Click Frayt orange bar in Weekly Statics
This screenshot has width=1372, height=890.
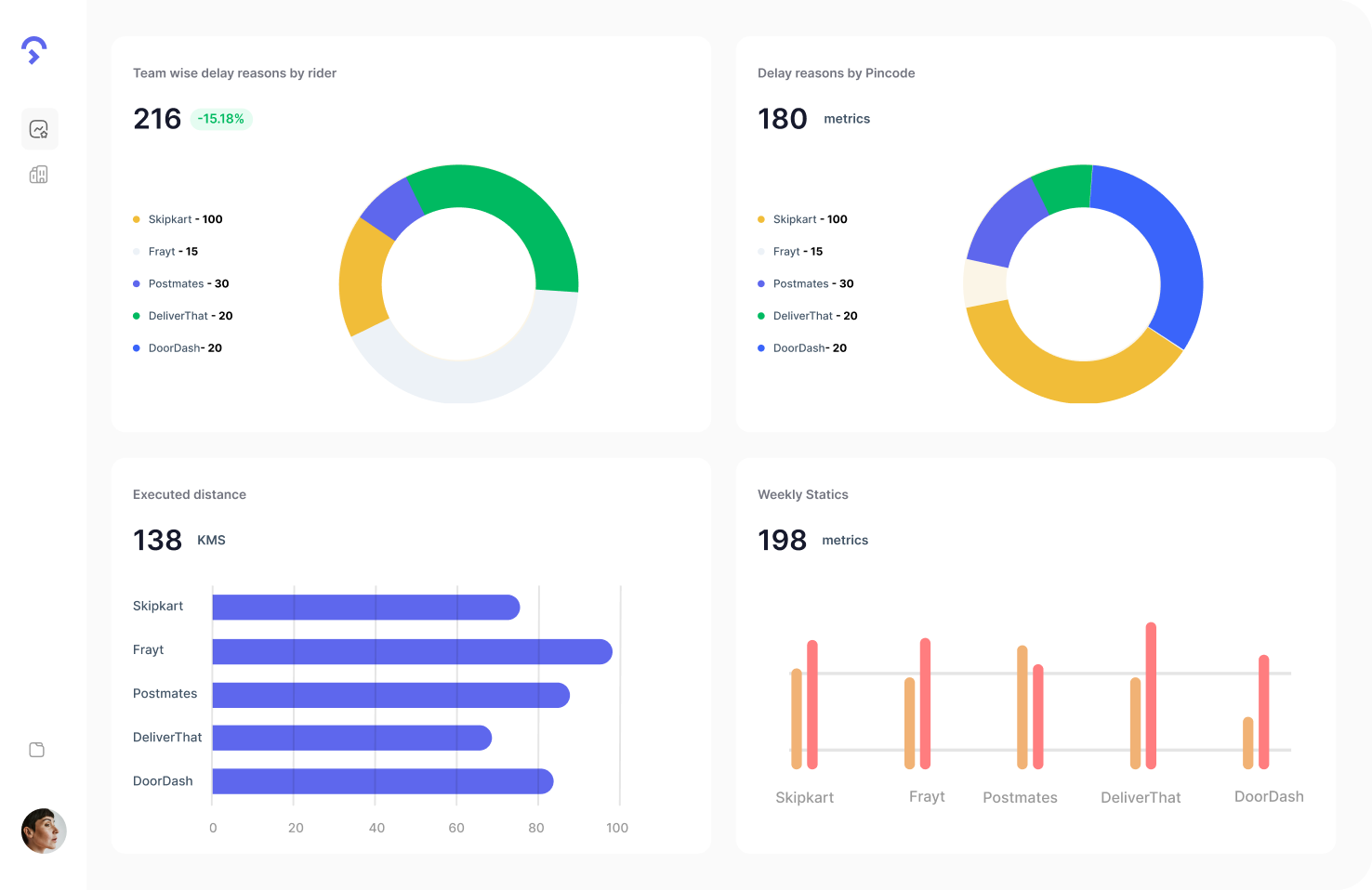pyautogui.click(x=909, y=723)
